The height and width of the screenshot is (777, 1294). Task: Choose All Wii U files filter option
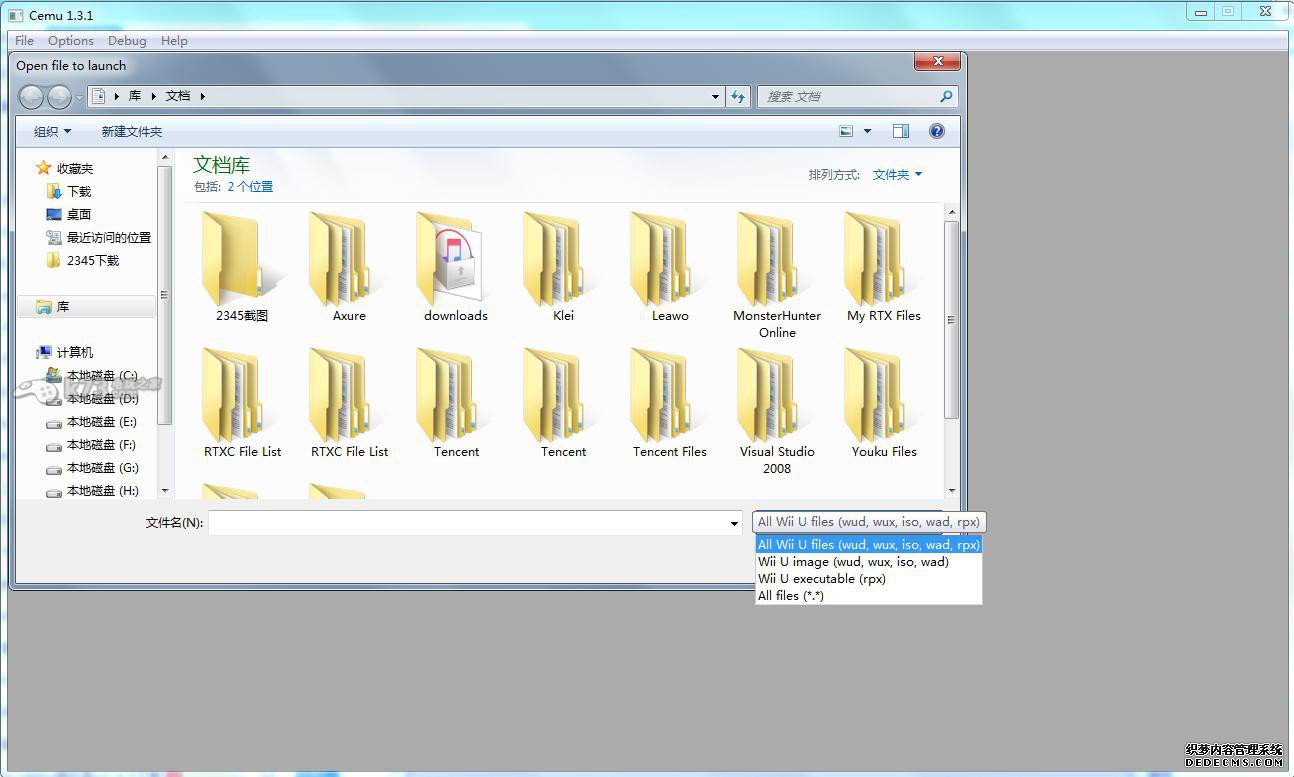pos(869,545)
